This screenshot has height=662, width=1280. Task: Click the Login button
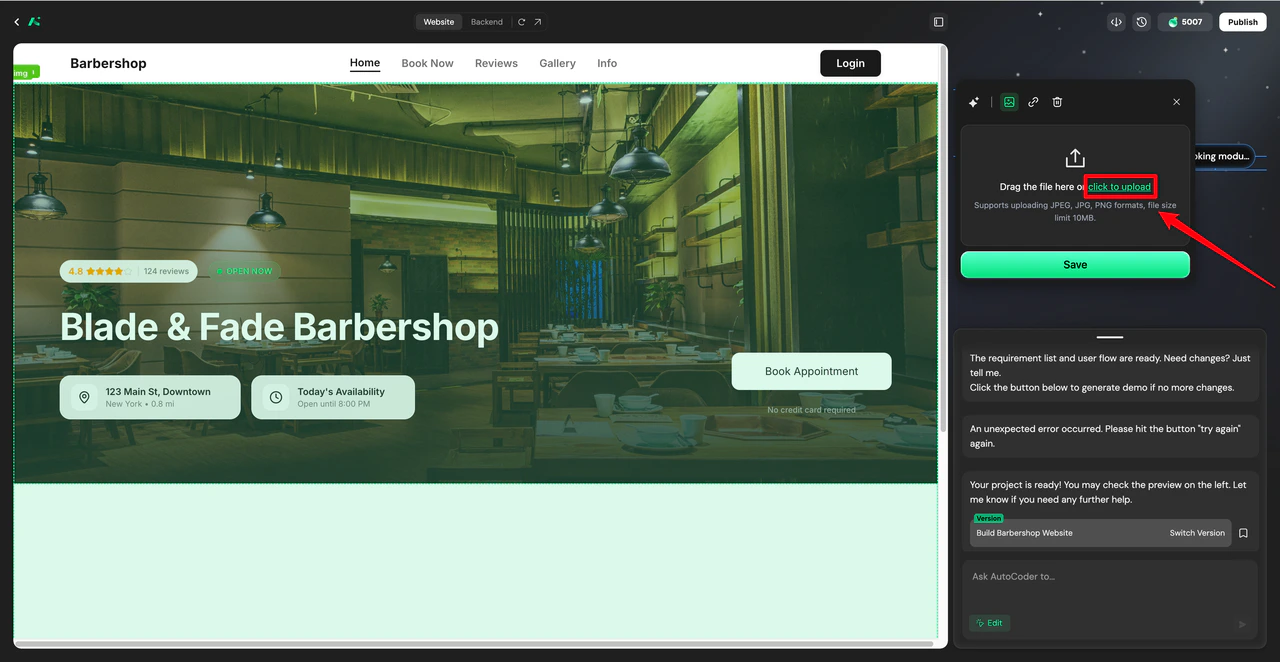click(850, 63)
